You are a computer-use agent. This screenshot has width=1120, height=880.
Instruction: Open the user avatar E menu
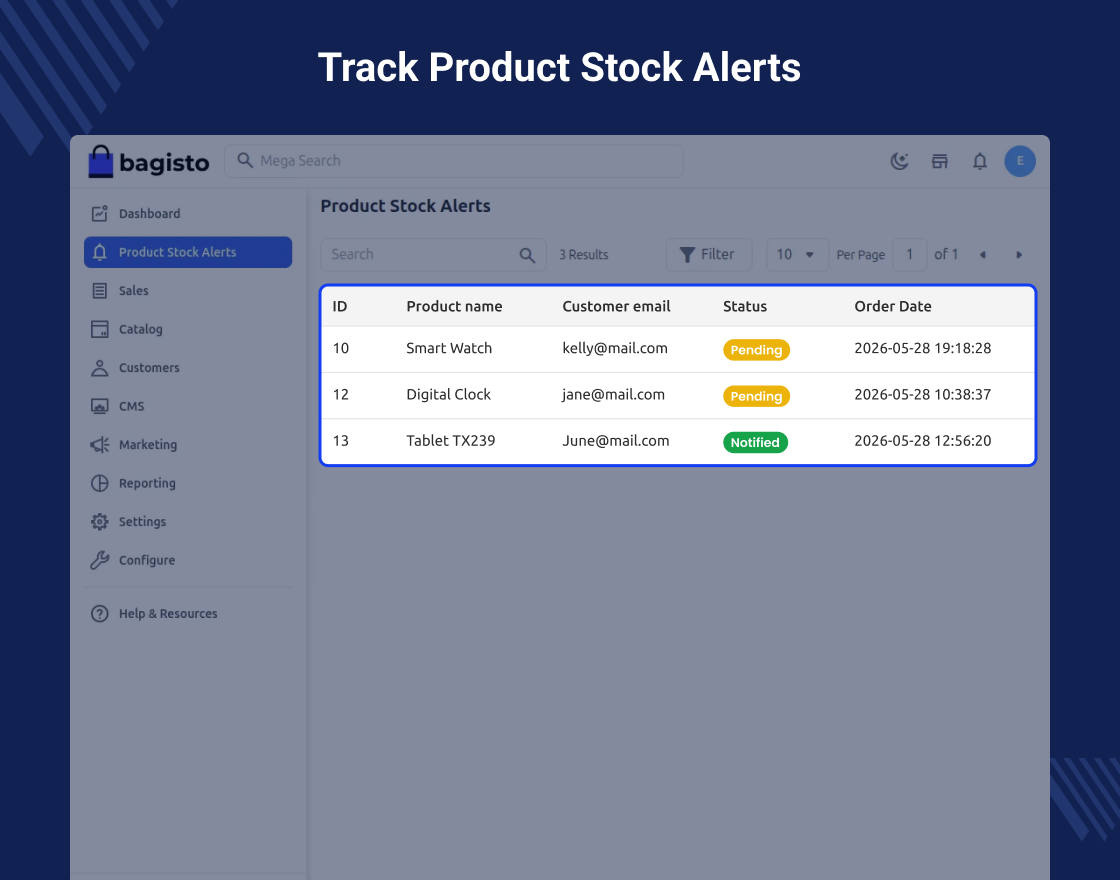(x=1020, y=161)
